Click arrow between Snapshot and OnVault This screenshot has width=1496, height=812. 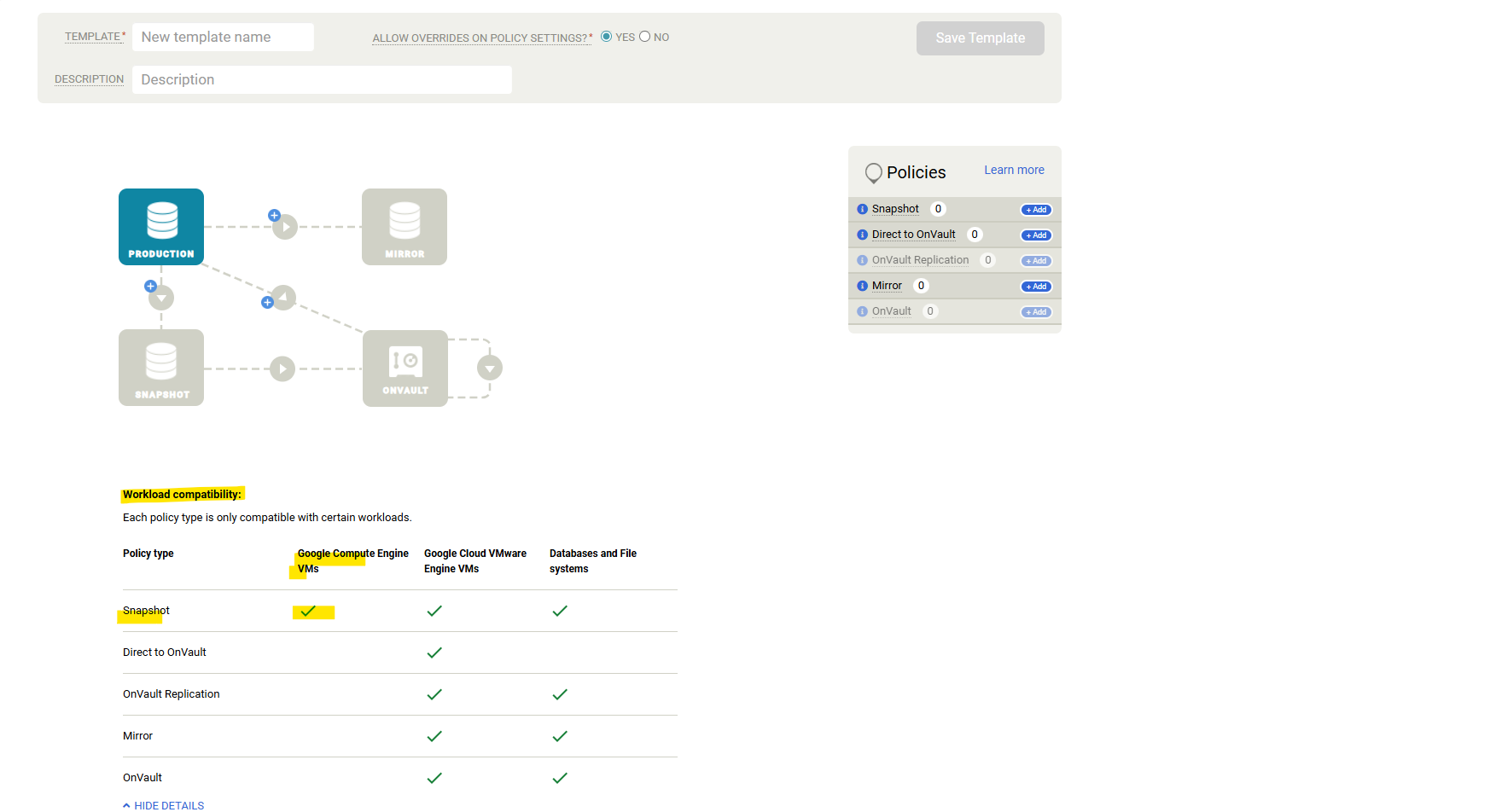pos(282,368)
